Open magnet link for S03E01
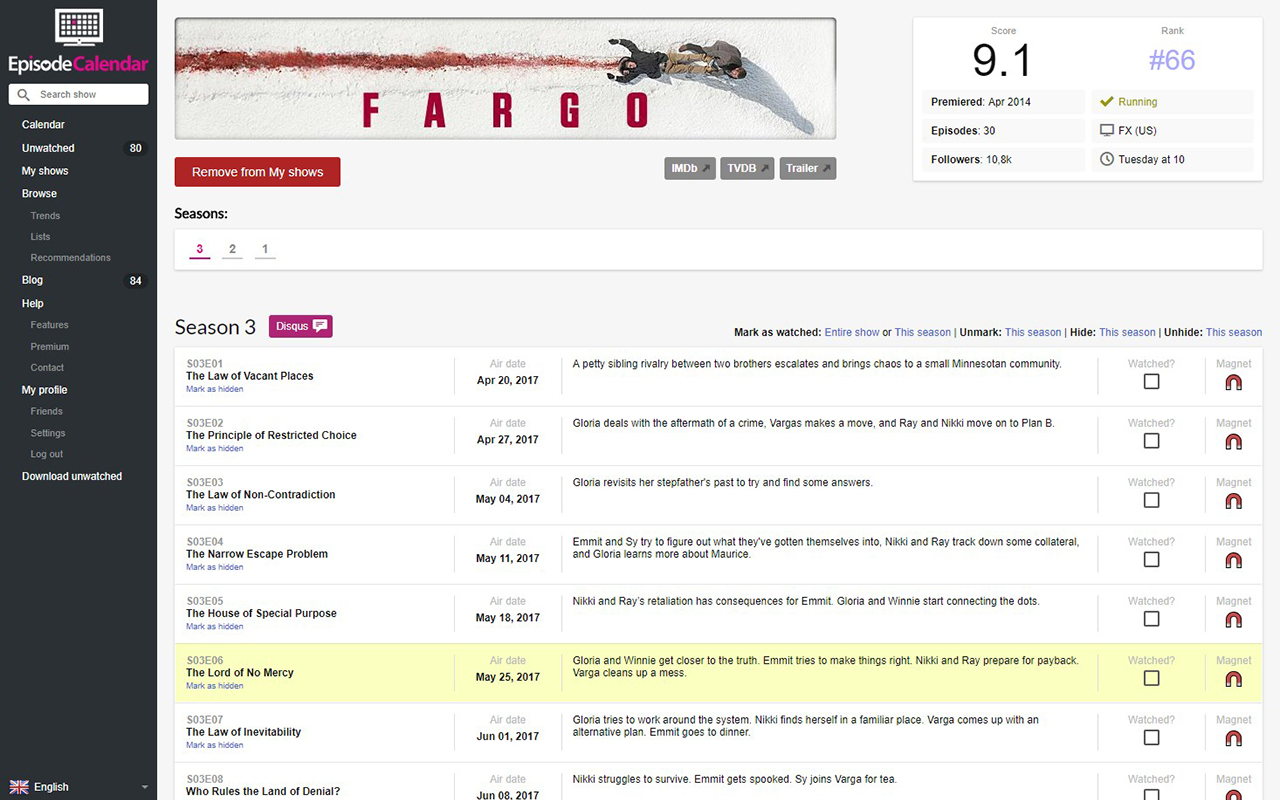 (1234, 382)
